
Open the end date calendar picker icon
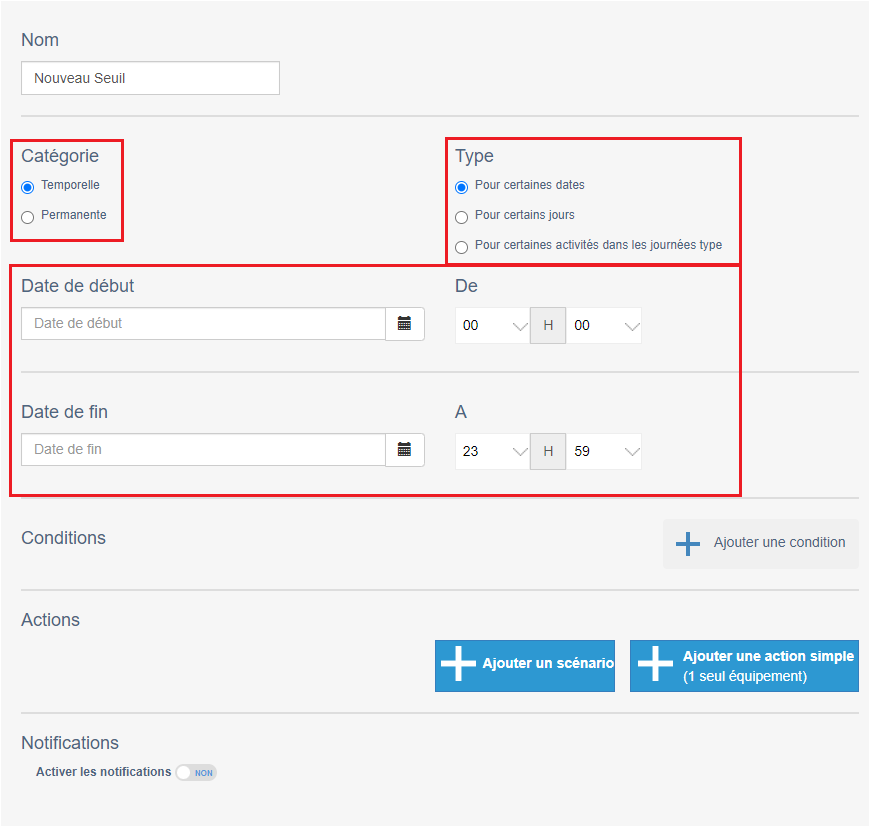point(405,450)
